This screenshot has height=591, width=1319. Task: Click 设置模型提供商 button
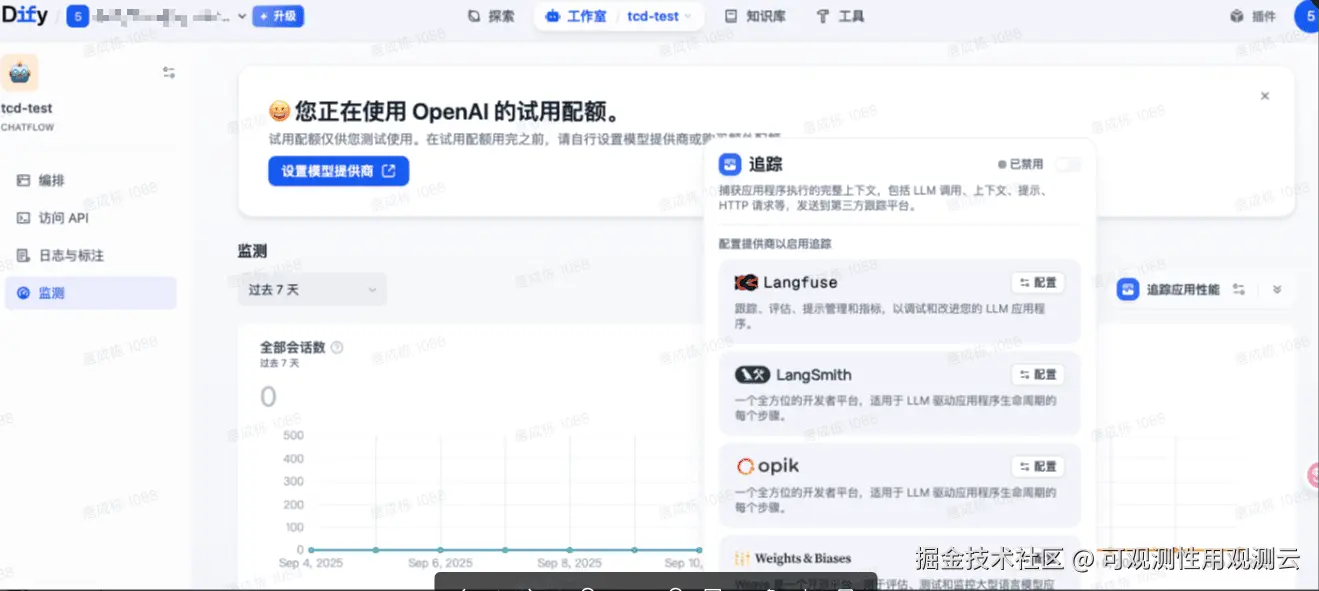point(338,171)
